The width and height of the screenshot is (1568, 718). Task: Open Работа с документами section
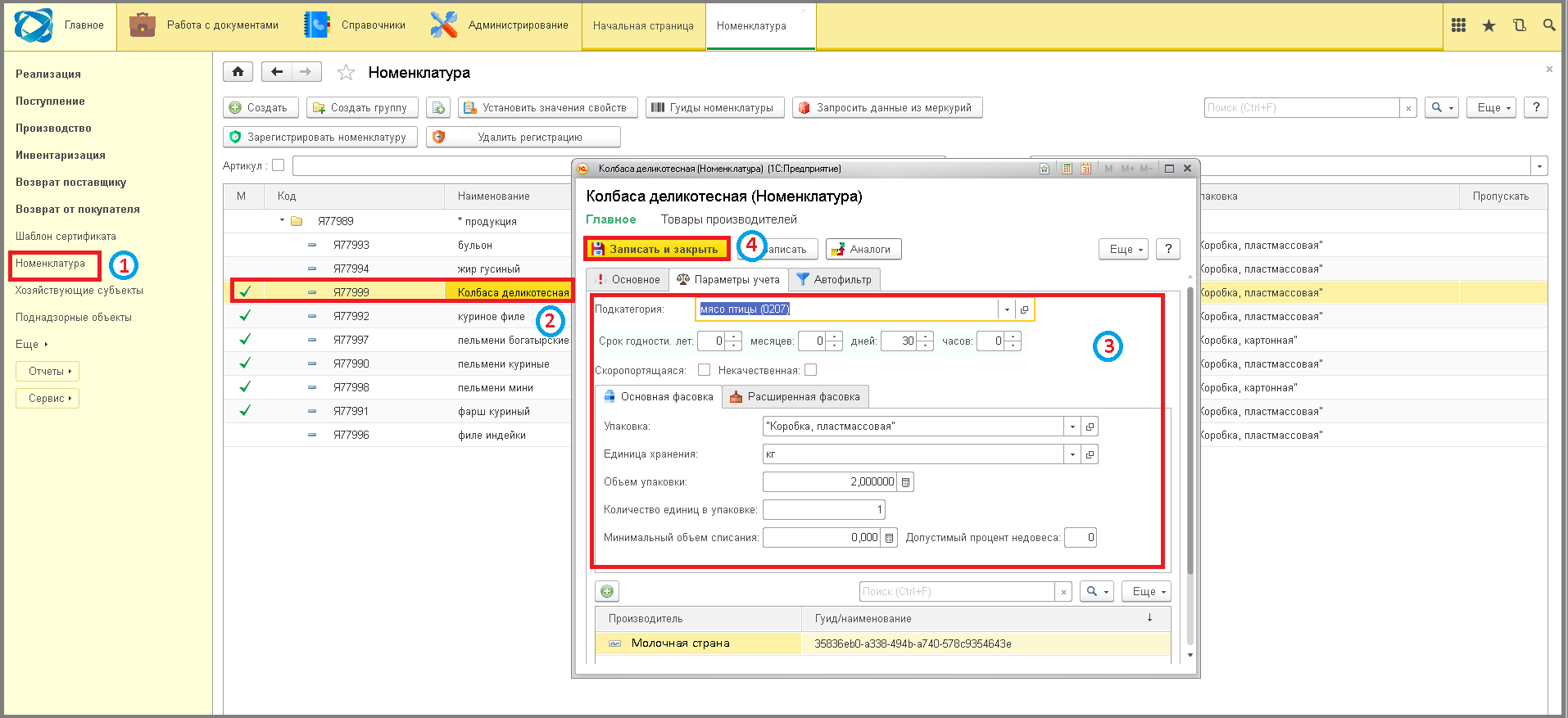point(204,25)
